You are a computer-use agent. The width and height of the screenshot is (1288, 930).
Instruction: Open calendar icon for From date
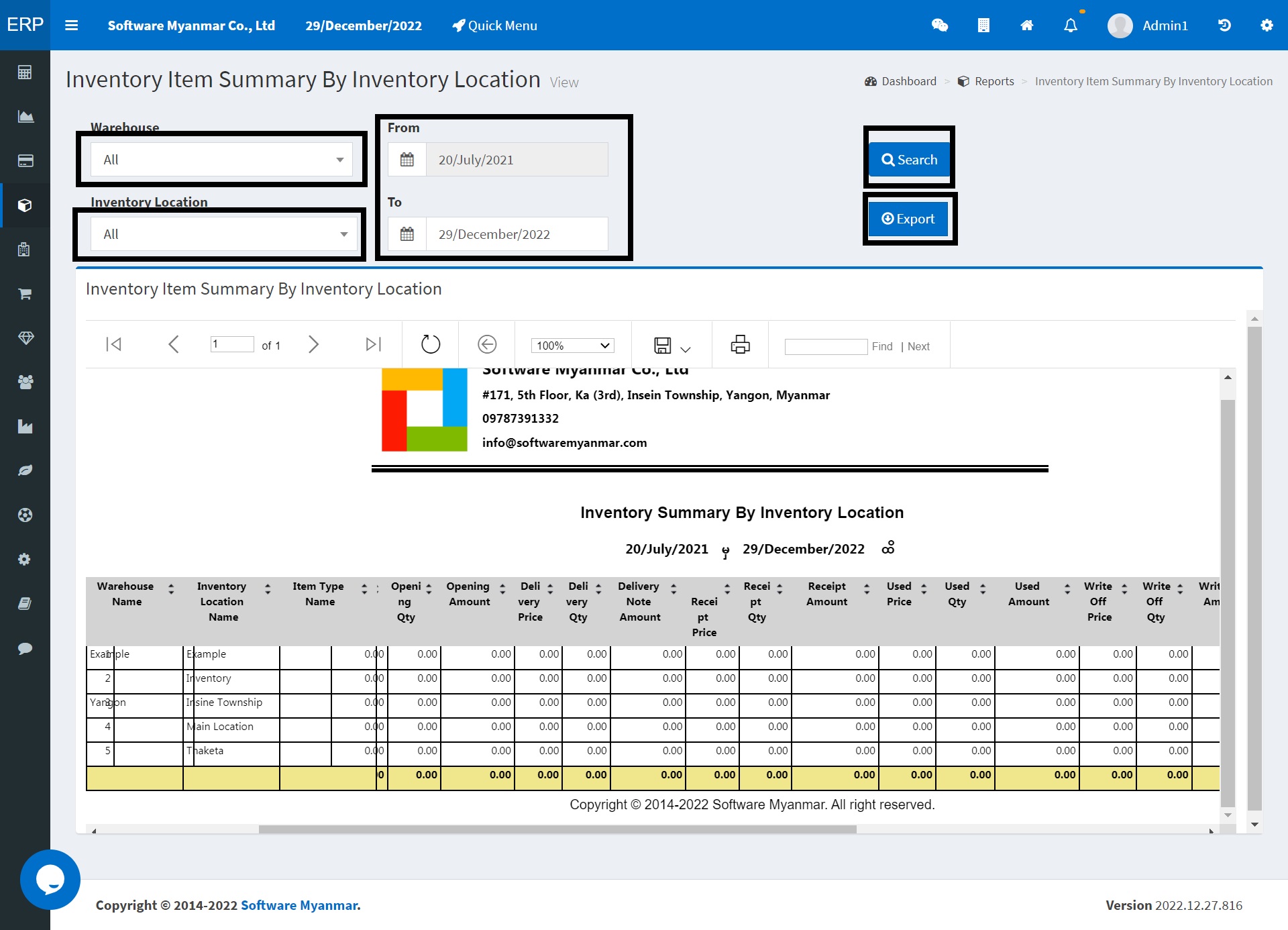[x=407, y=160]
